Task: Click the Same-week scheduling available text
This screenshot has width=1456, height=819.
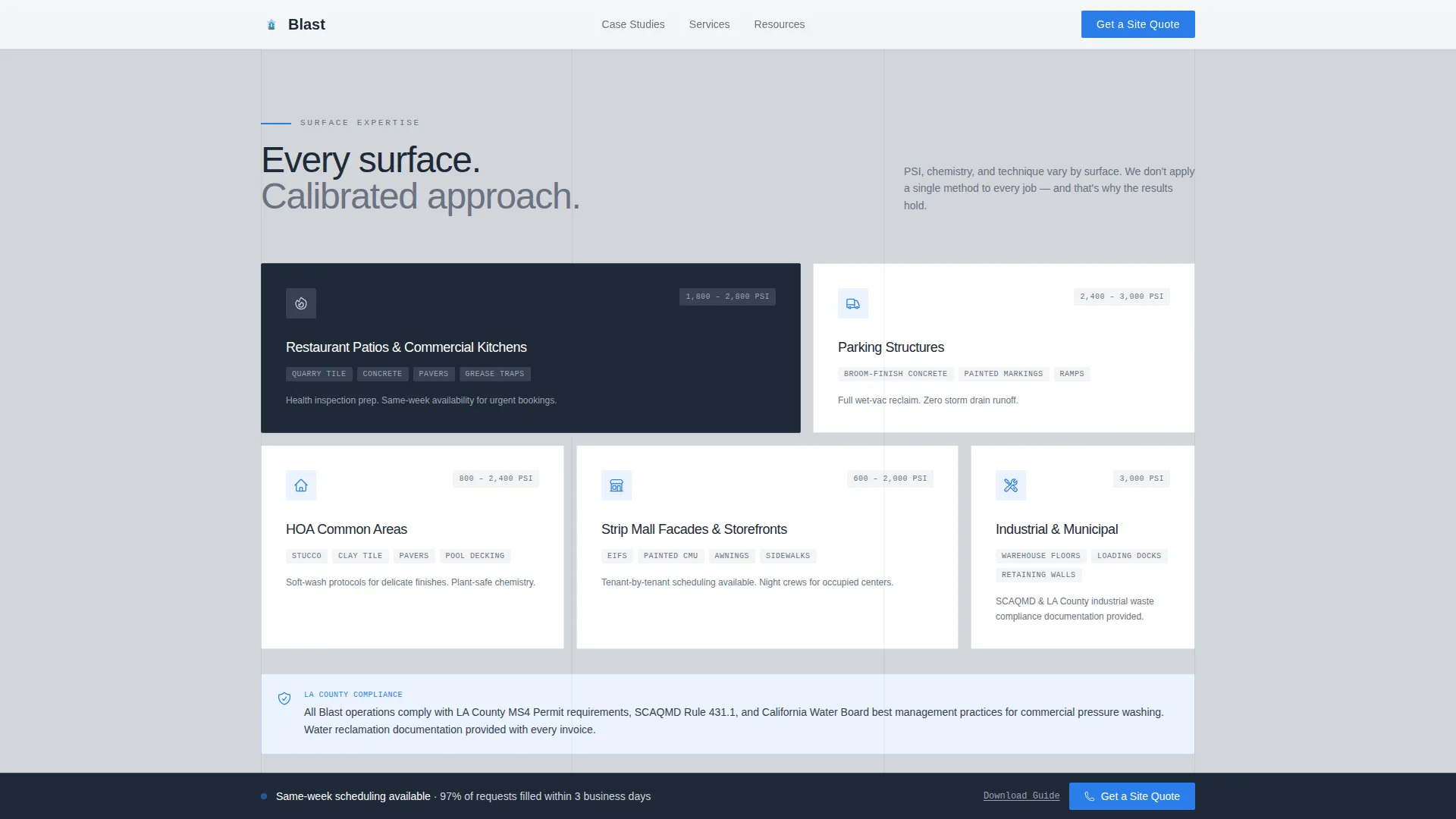Action: coord(353,796)
